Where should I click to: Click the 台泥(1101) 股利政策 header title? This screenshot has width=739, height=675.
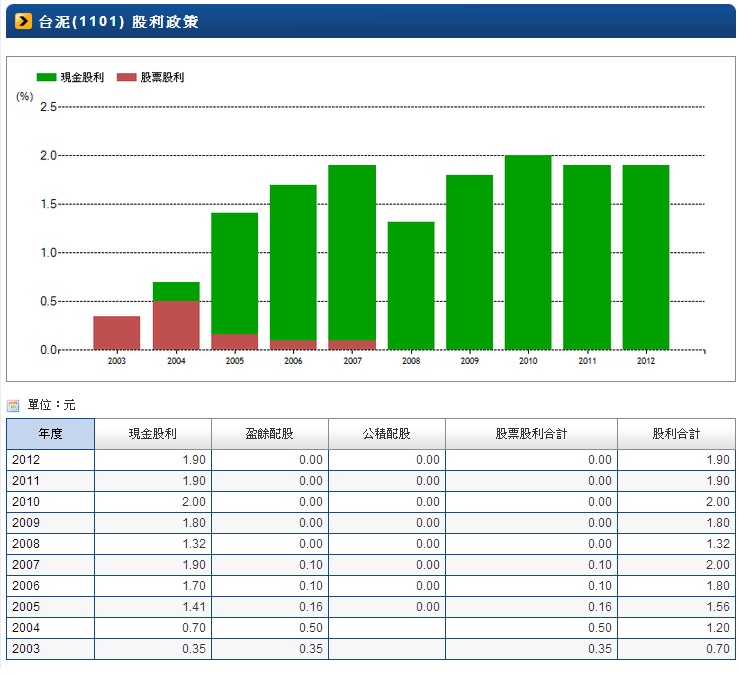tap(118, 22)
